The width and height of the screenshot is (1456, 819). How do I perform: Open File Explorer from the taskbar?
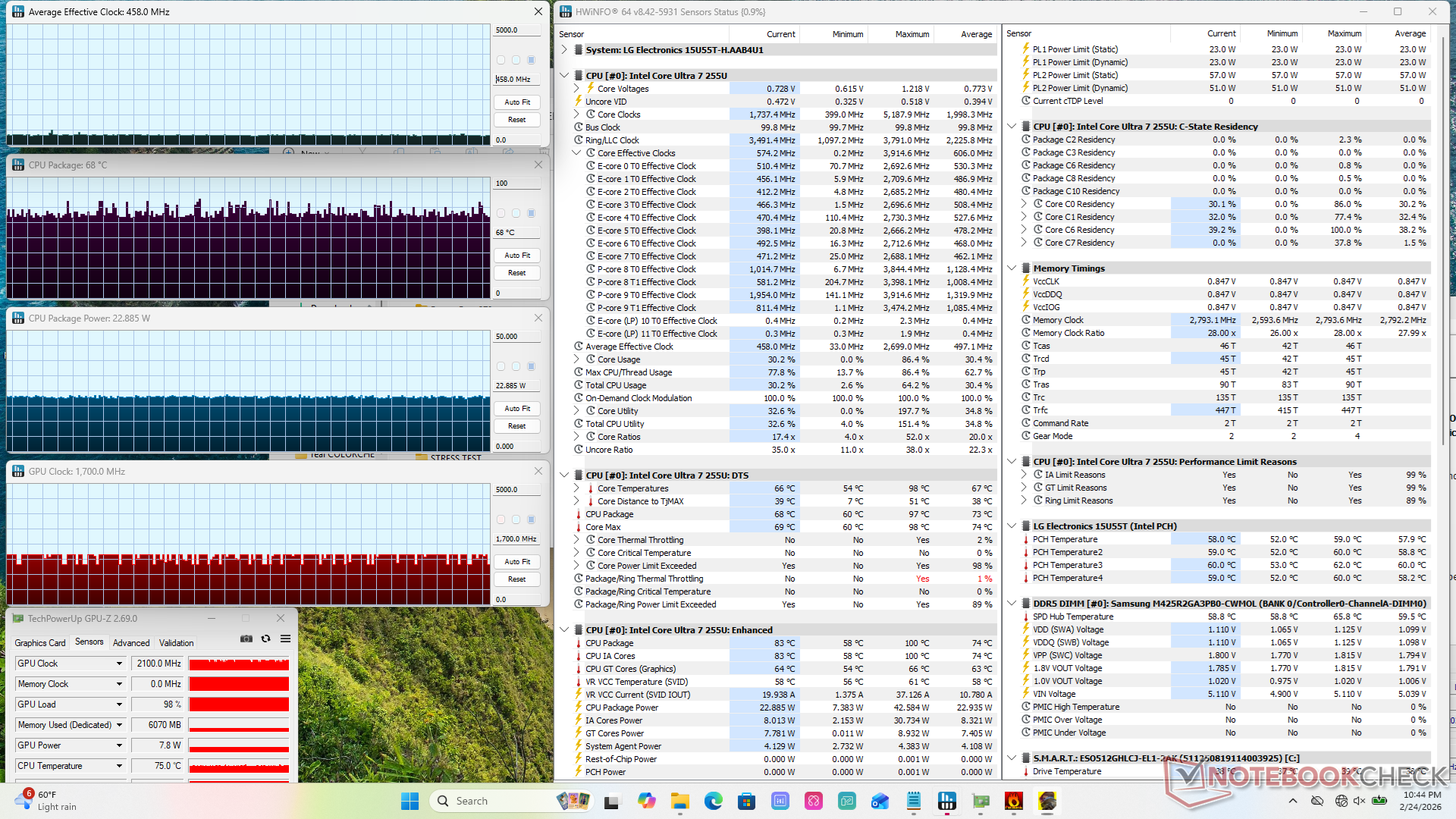(679, 801)
